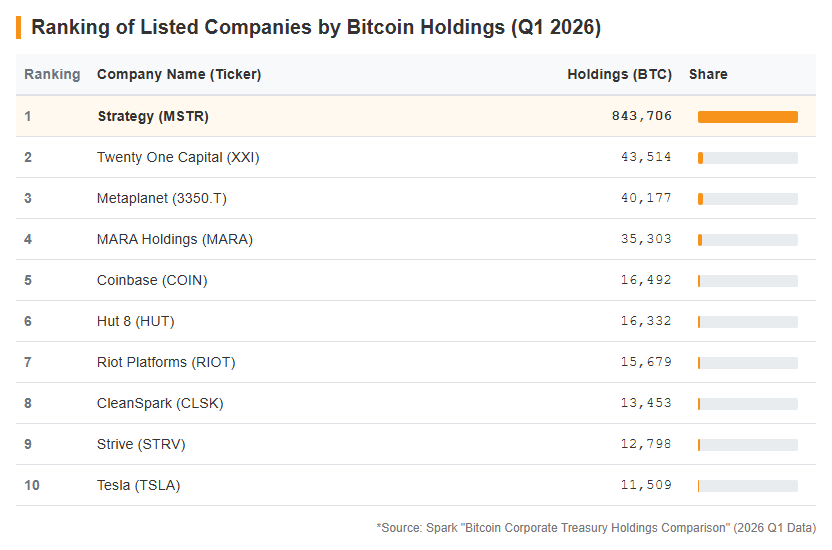This screenshot has height=550, width=832.
Task: Click the Ranking column header
Action: point(52,74)
